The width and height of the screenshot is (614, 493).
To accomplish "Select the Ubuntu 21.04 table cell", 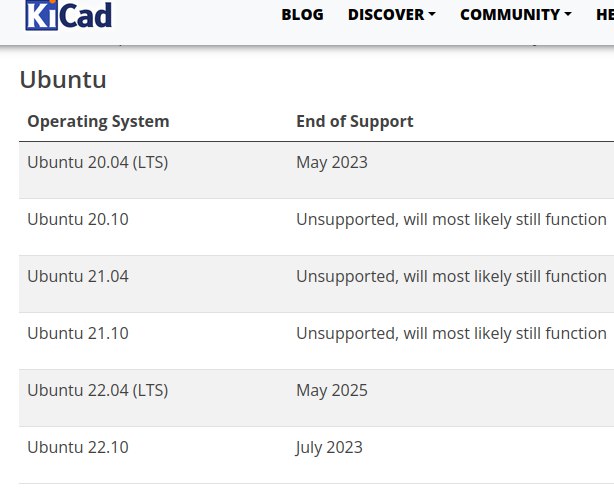I will point(78,276).
